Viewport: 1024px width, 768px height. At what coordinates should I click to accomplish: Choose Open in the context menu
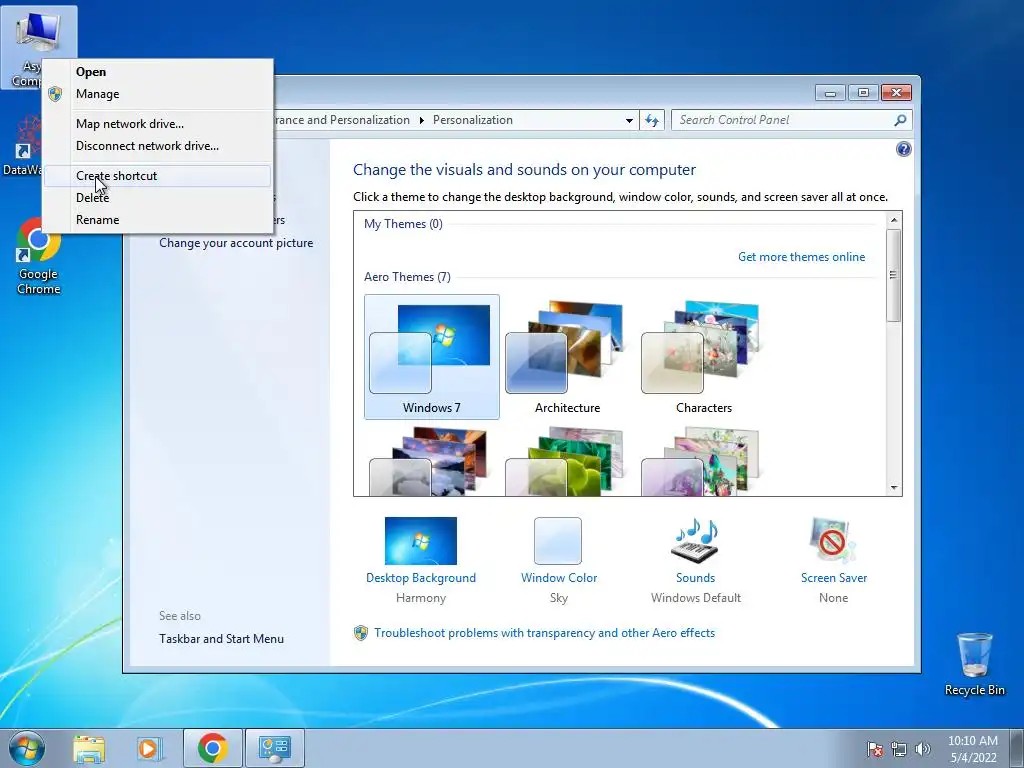tap(157, 72)
